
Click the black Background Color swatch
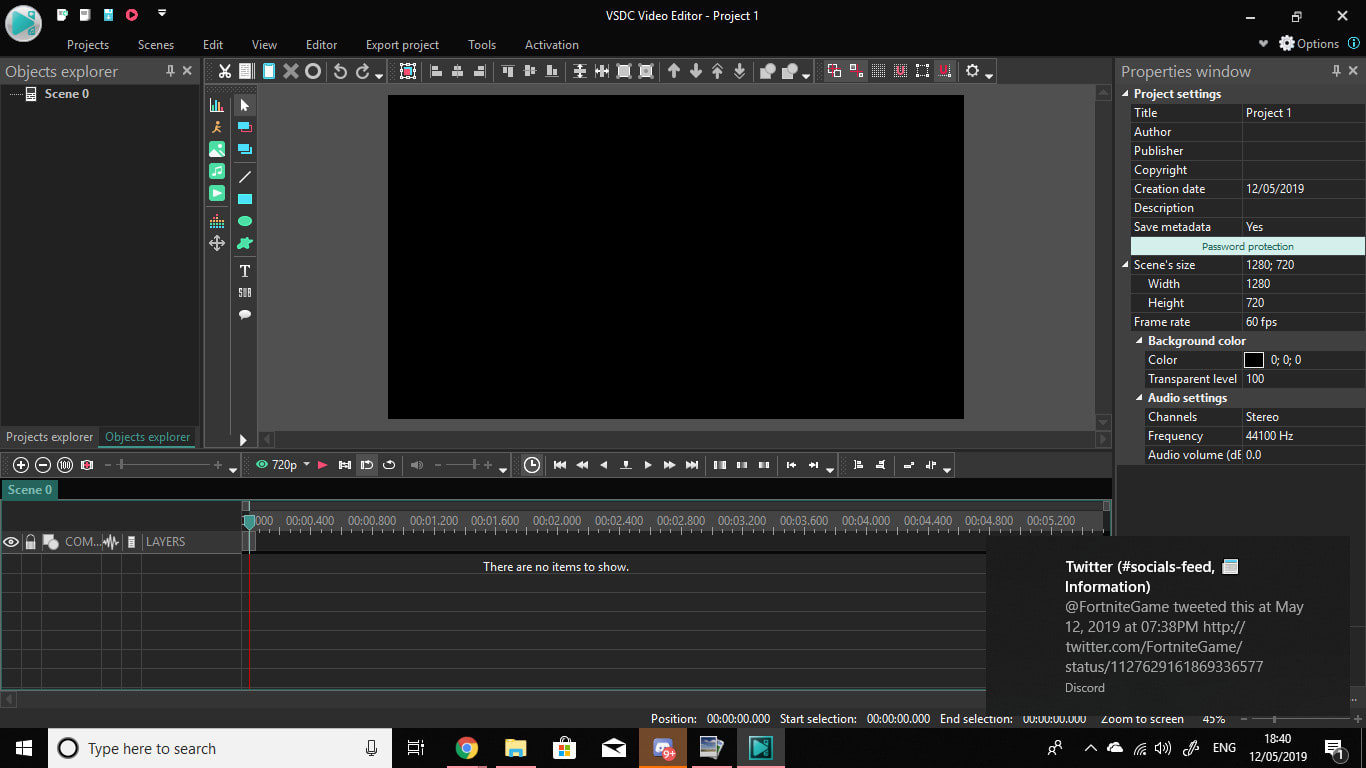tap(1254, 360)
